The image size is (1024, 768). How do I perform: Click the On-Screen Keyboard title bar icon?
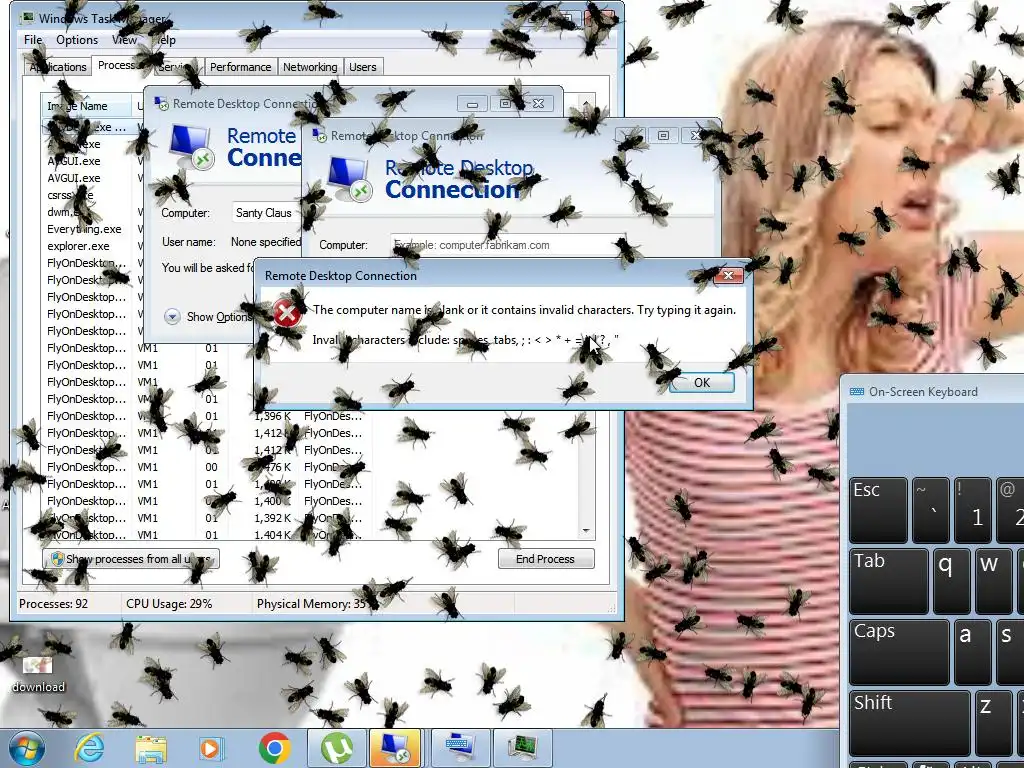click(857, 392)
